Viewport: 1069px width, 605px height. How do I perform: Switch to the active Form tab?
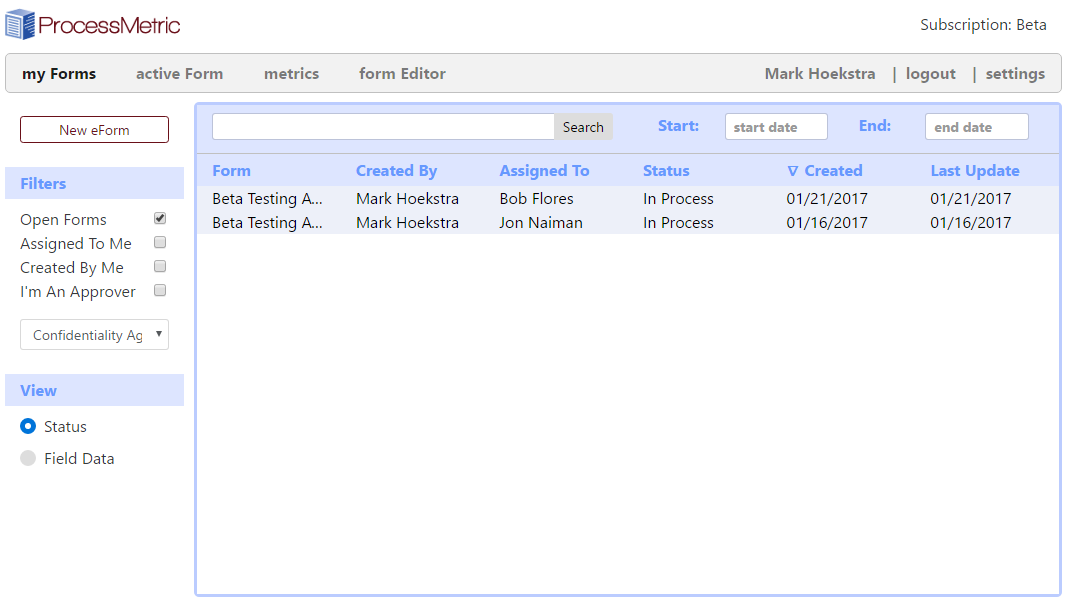tap(179, 73)
